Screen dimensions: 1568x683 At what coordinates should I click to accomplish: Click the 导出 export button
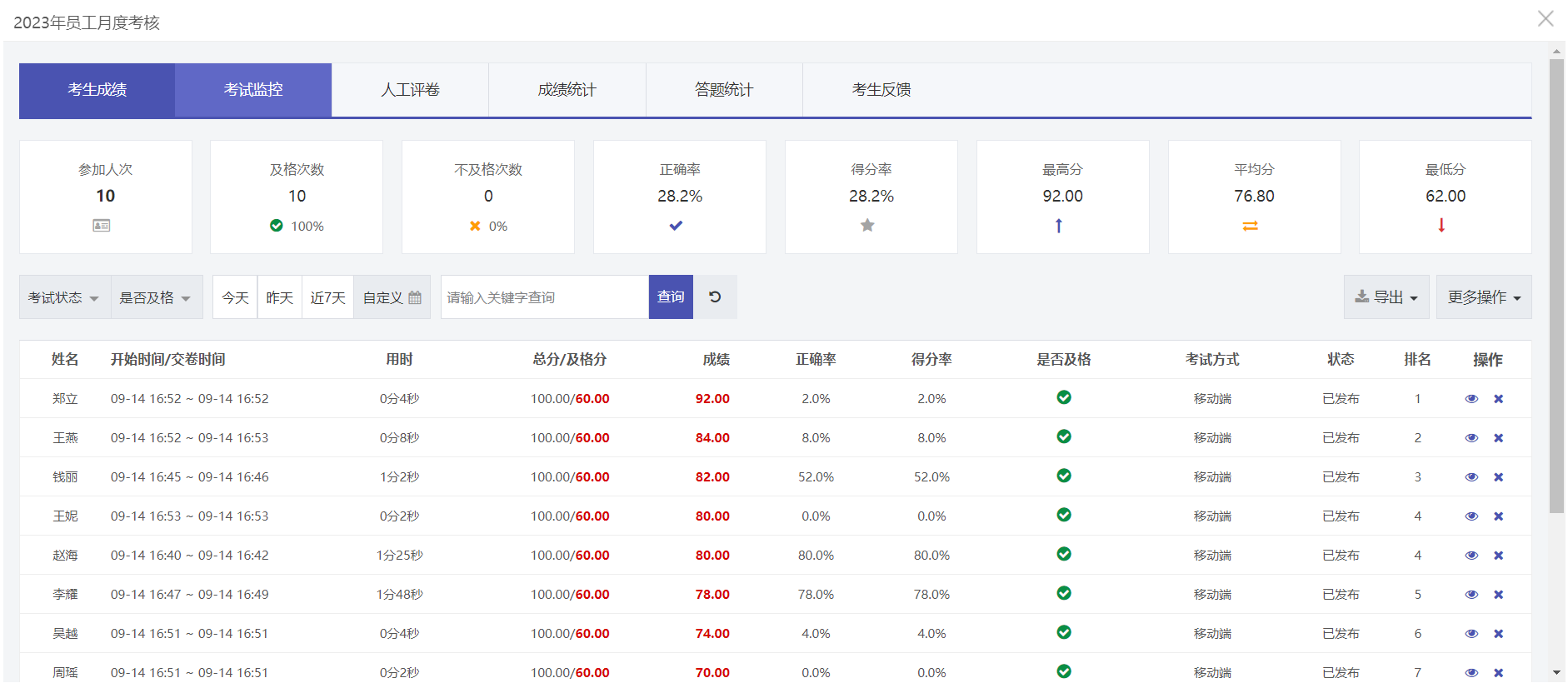tap(1386, 297)
